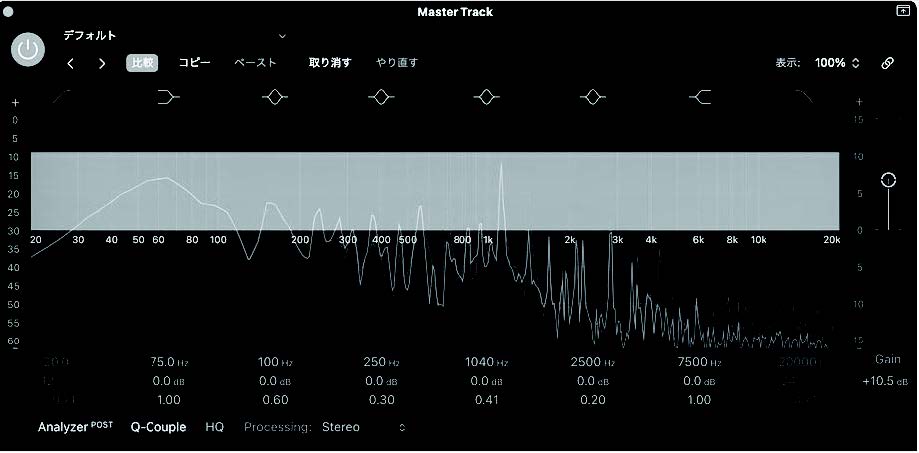Go to next preset with right arrow
Screen dimensions: 919x453
pos(102,63)
